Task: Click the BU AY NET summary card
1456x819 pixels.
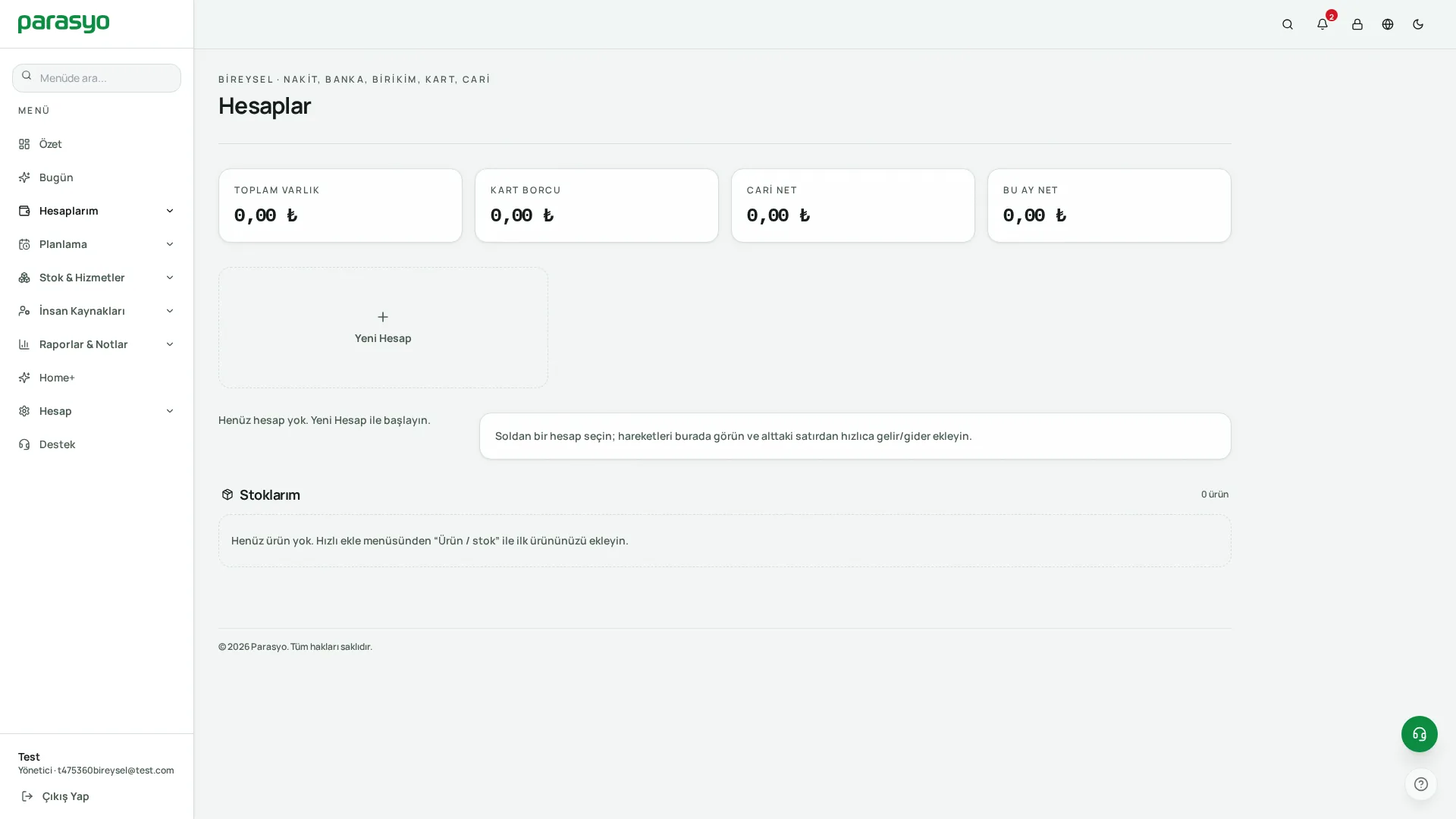Action: [1109, 206]
